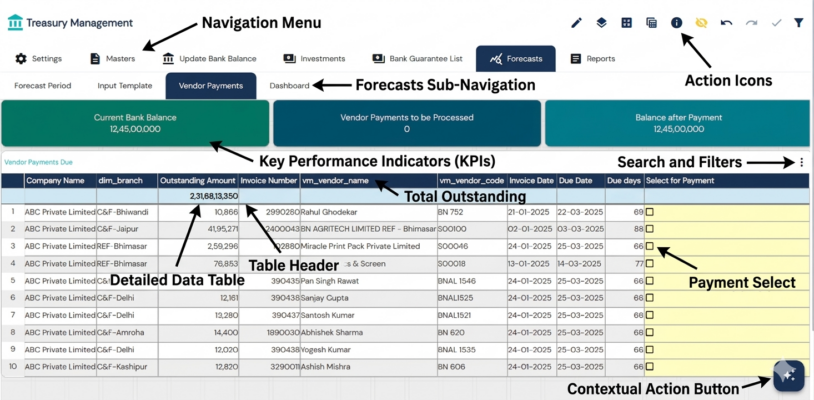Viewport: 814px width, 400px height.
Task: Select the Forecasts tab
Action: [515, 59]
